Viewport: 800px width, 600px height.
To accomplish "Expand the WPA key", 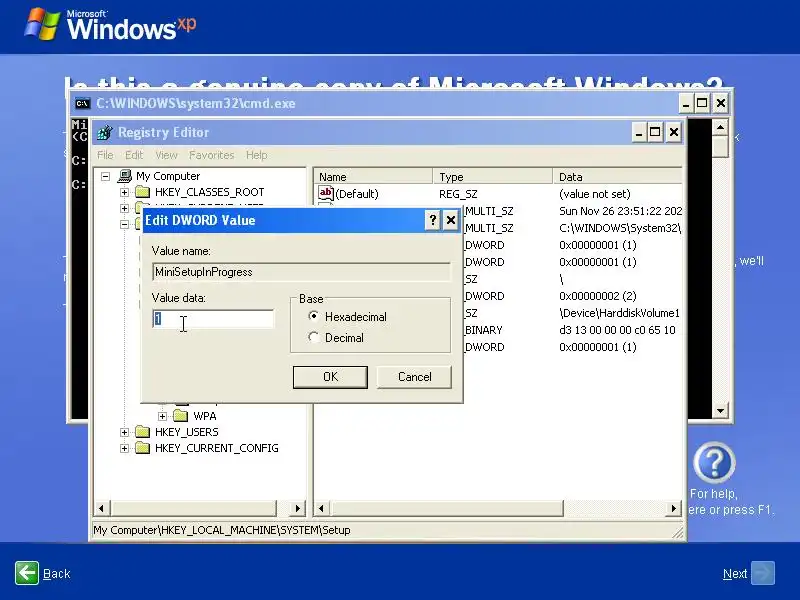I will pos(163,416).
